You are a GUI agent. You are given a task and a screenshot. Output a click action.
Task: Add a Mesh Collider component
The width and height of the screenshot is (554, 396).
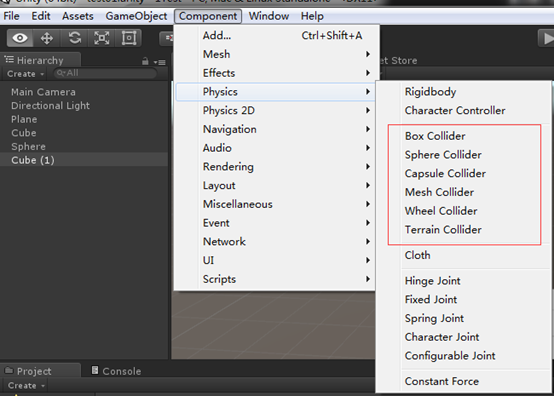[464, 192]
